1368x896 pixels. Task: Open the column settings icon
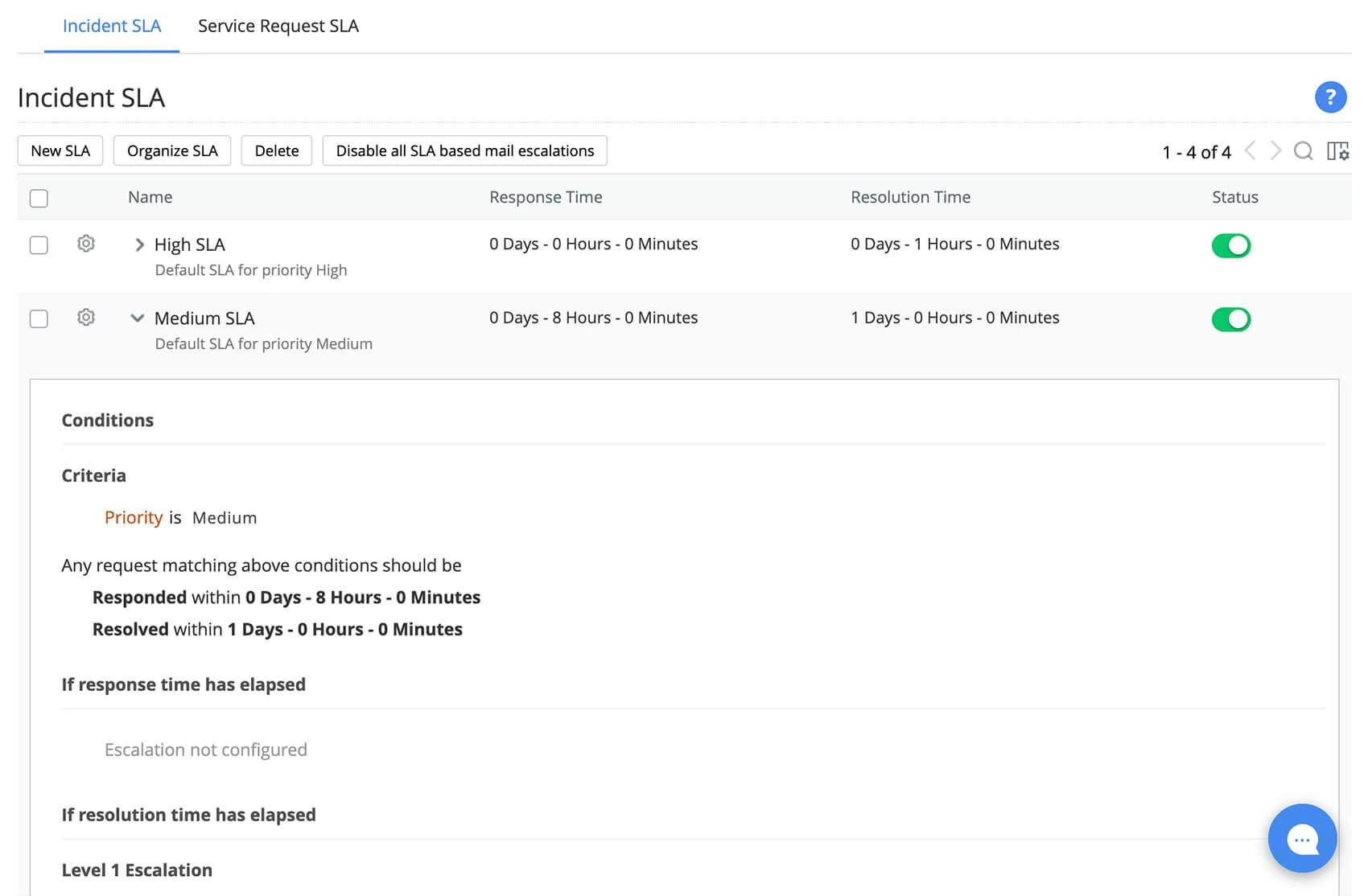pos(1337,151)
